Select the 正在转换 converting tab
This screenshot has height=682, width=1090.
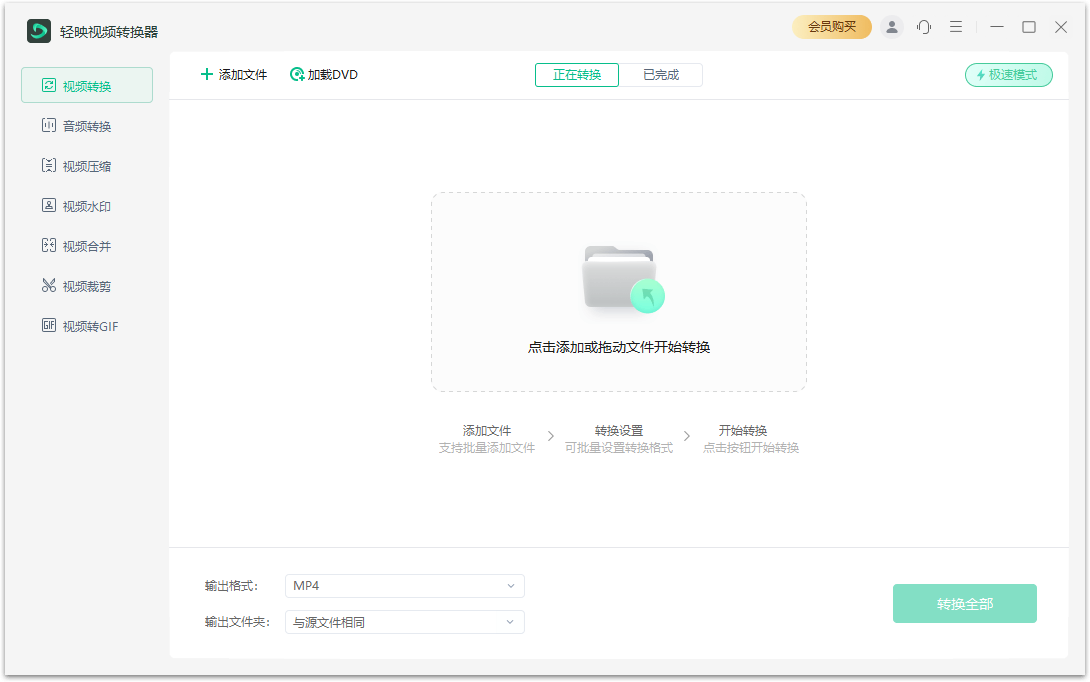pos(576,74)
